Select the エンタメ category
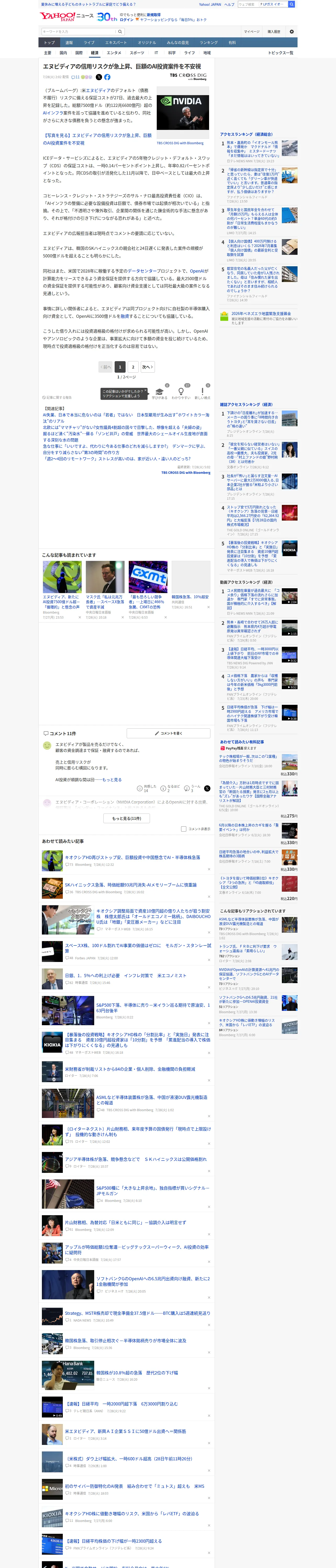 click(114, 53)
